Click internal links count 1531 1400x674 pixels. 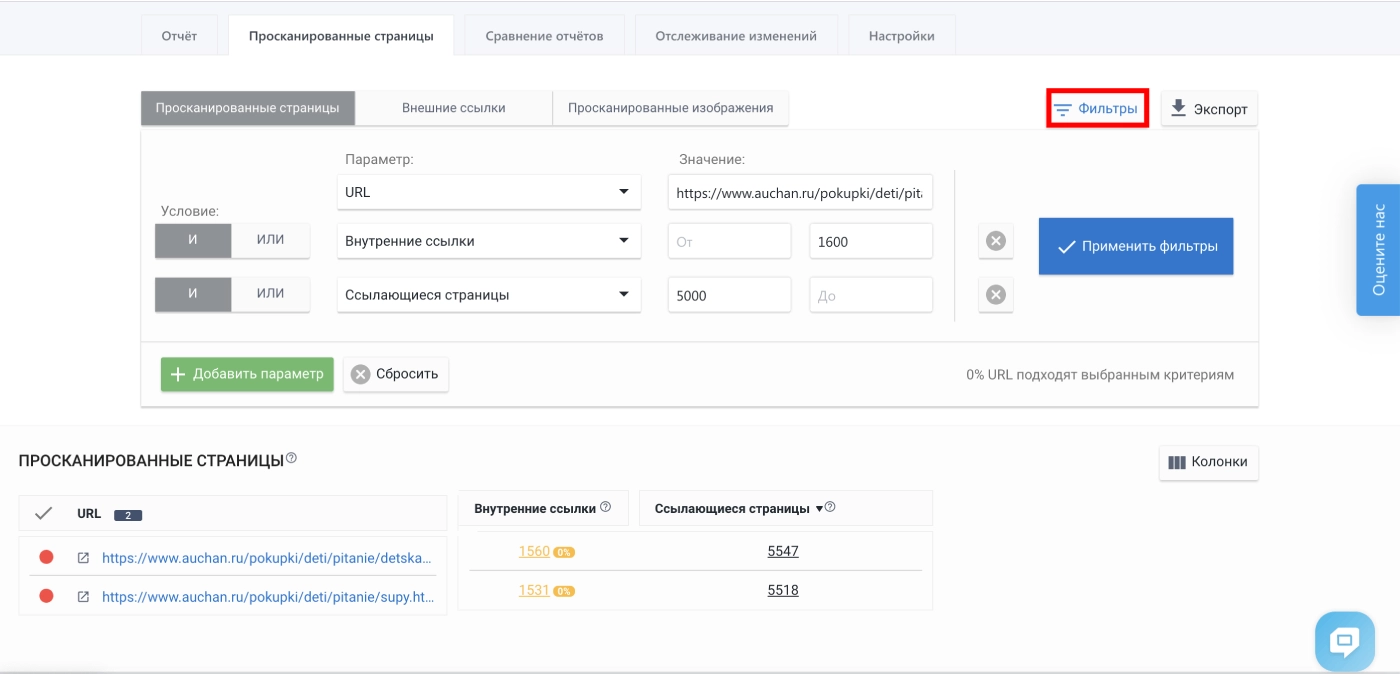534,590
